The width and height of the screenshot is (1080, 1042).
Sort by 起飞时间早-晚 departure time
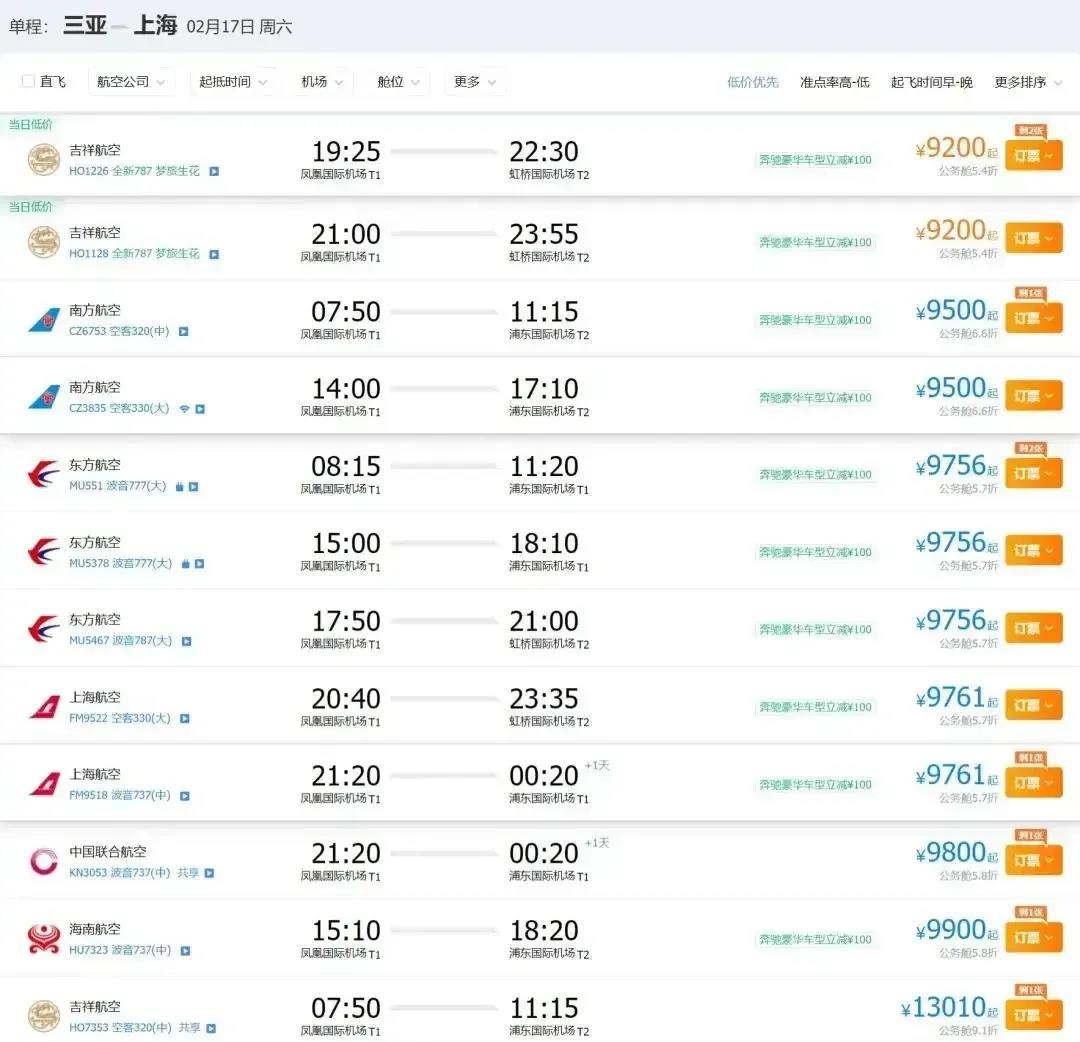[931, 82]
